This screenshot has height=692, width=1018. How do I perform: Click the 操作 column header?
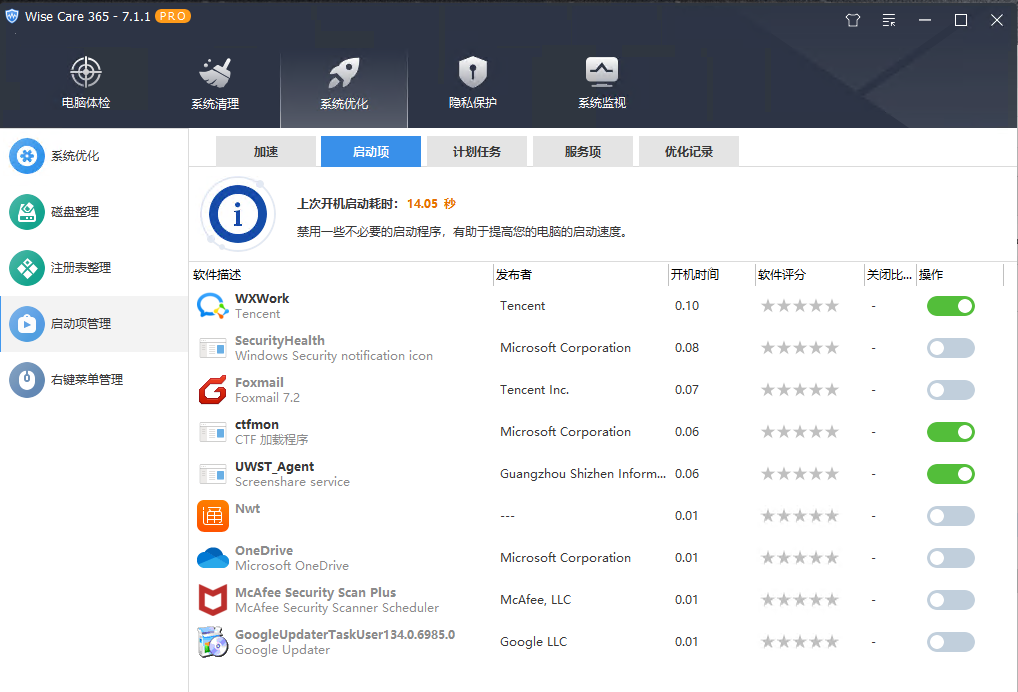(x=960, y=275)
